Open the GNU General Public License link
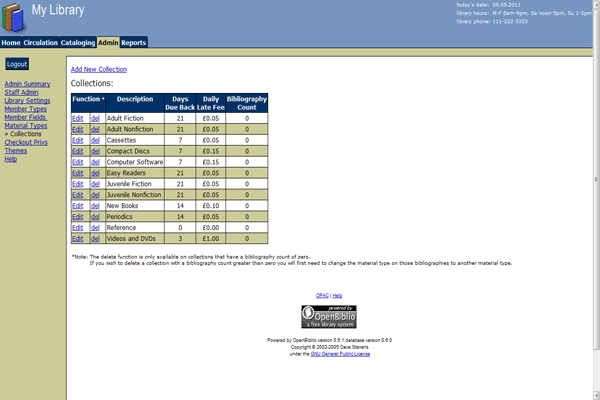Image resolution: width=600 pixels, height=400 pixels. (x=342, y=354)
